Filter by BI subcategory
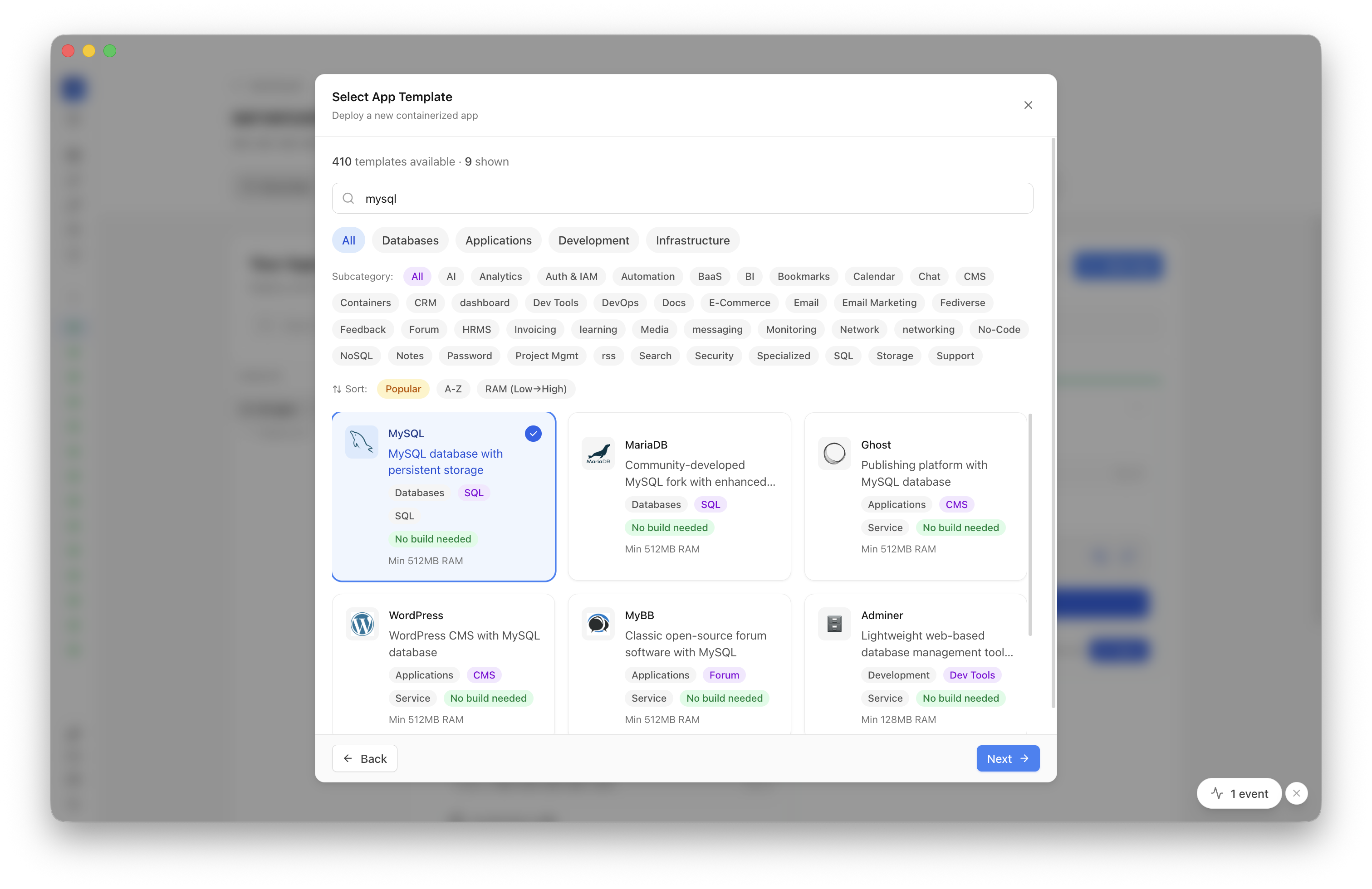This screenshot has width=1372, height=889. point(750,277)
